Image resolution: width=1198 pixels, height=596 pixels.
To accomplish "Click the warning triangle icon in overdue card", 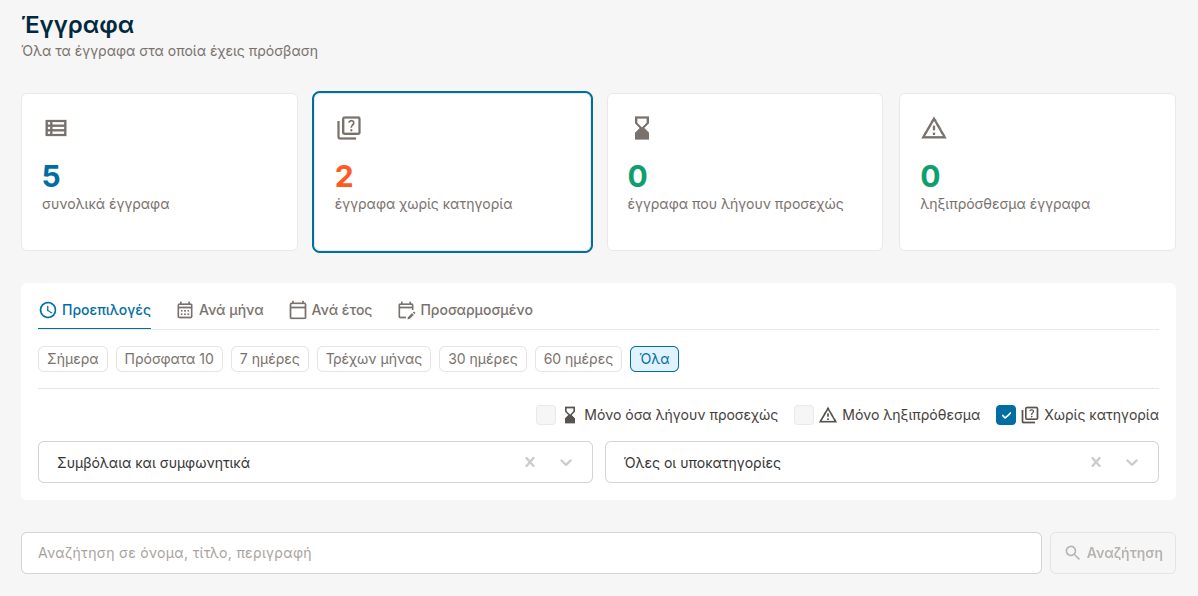I will [933, 128].
